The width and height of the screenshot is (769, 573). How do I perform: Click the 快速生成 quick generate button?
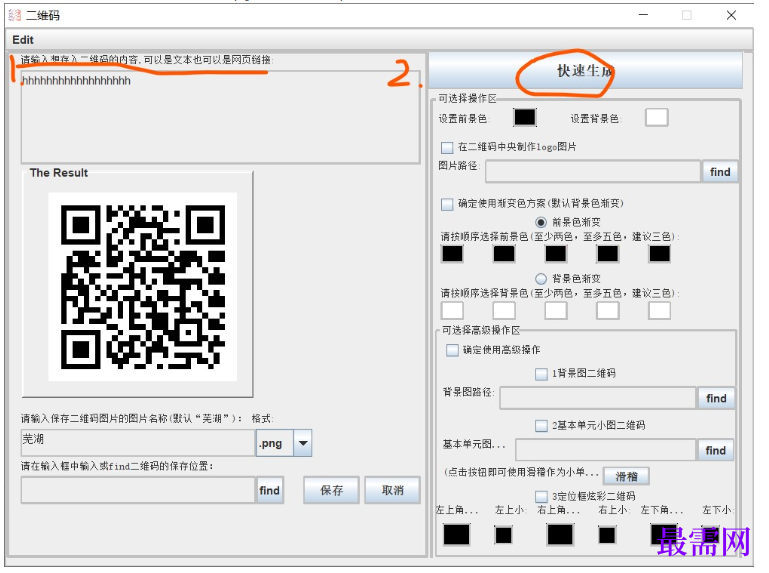point(586,71)
